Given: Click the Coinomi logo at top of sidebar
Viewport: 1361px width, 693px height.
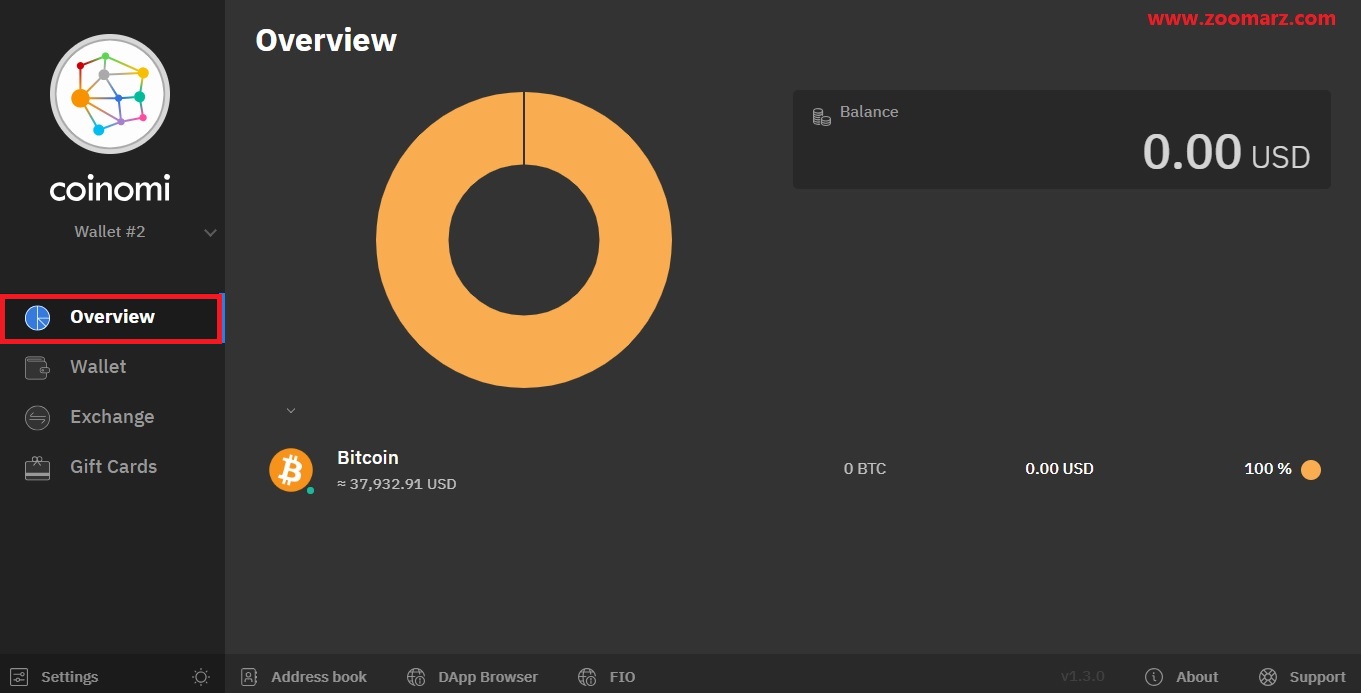Looking at the screenshot, I should pyautogui.click(x=110, y=95).
